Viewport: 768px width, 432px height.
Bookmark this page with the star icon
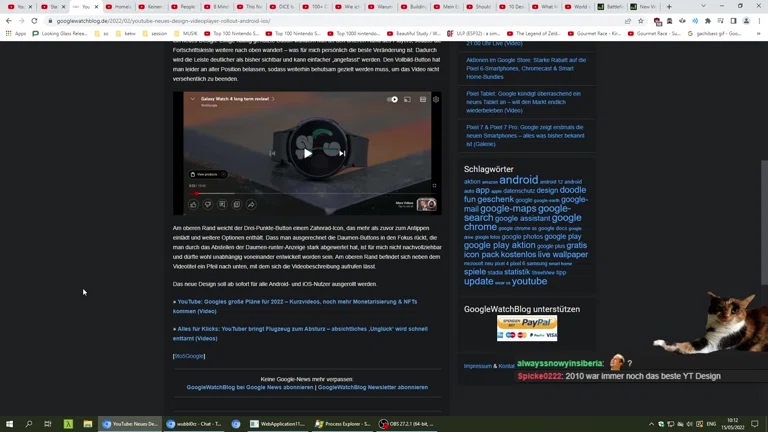pyautogui.click(x=641, y=21)
